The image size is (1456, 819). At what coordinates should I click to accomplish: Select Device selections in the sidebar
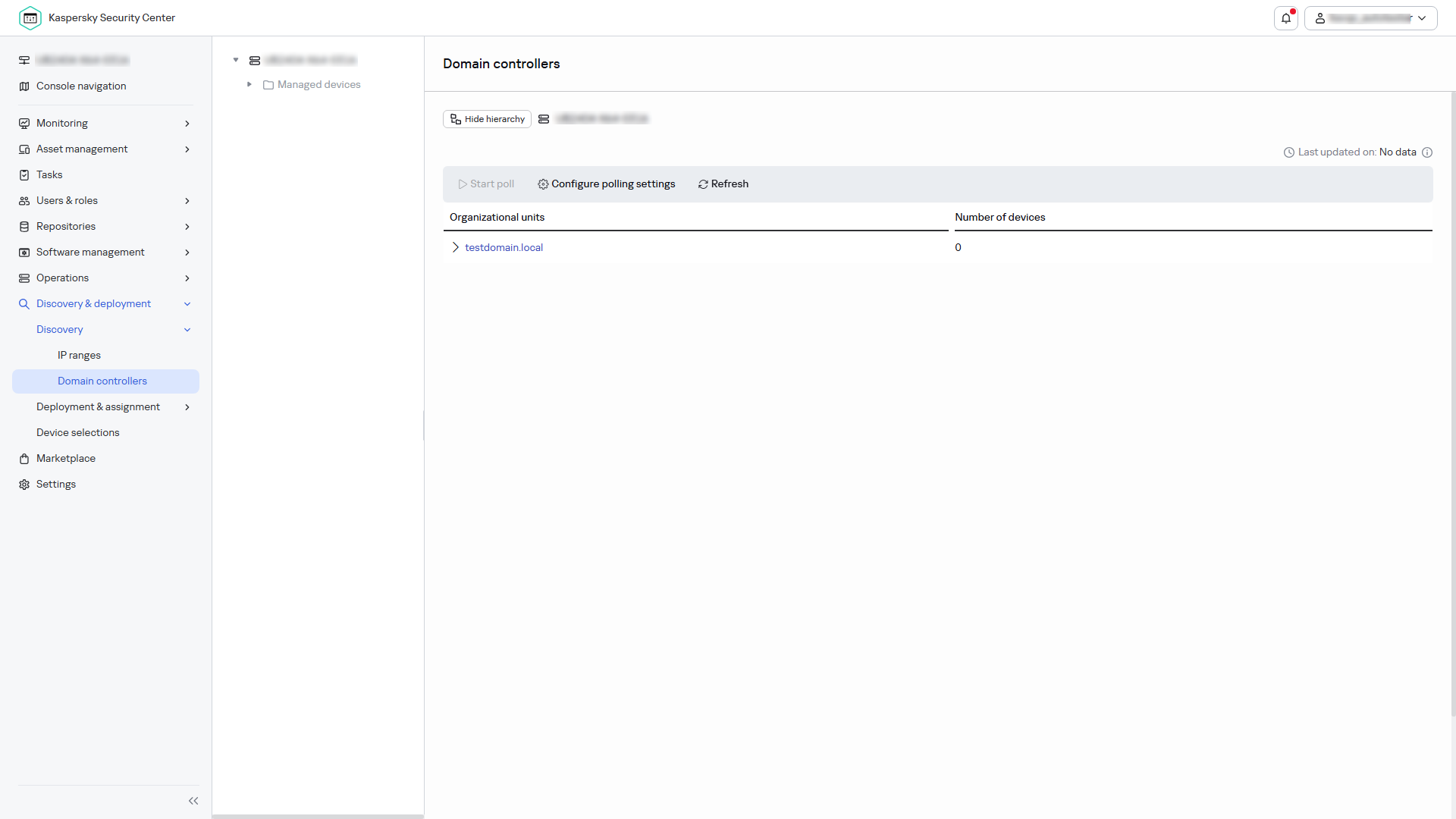(78, 433)
